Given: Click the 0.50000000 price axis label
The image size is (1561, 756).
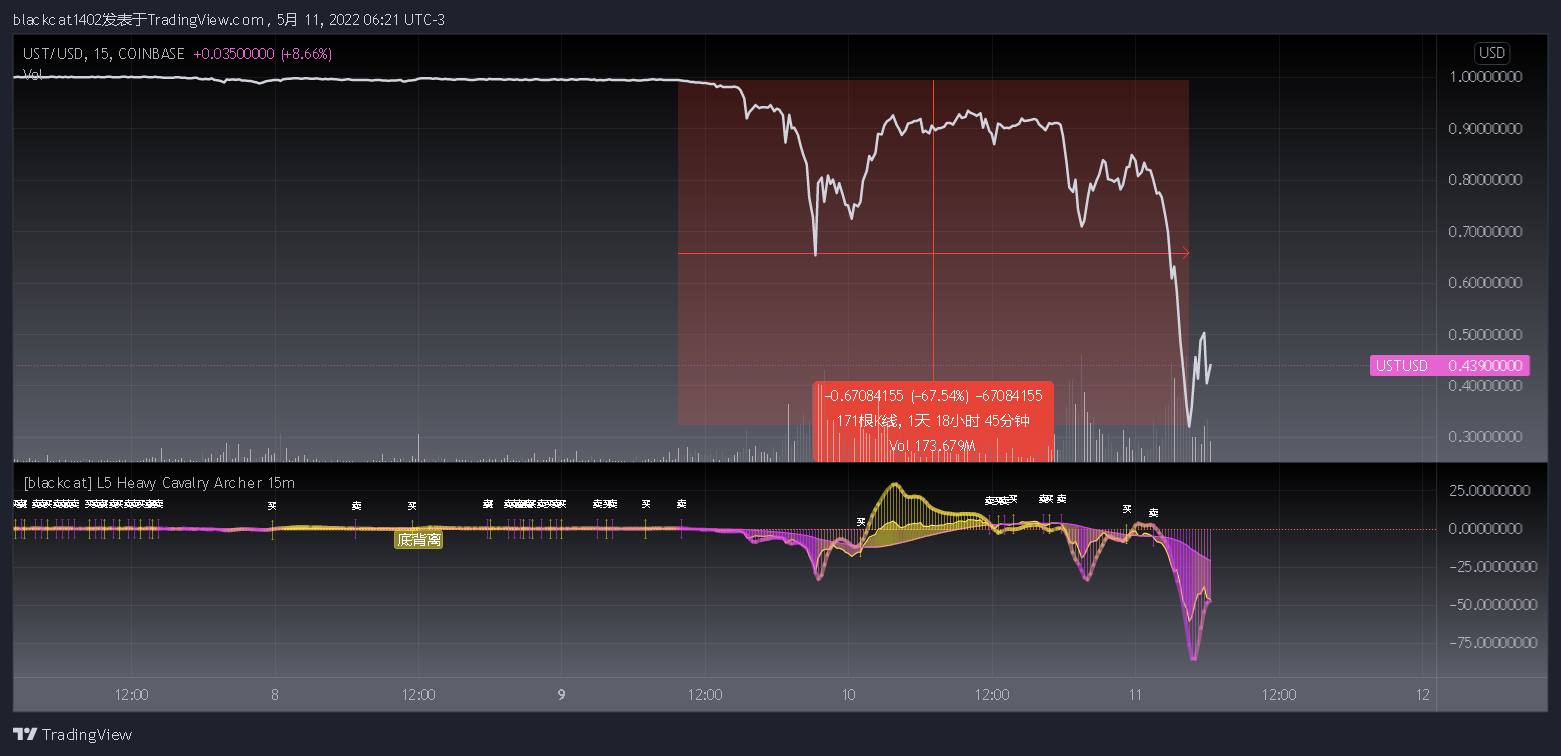Looking at the screenshot, I should click(1485, 334).
